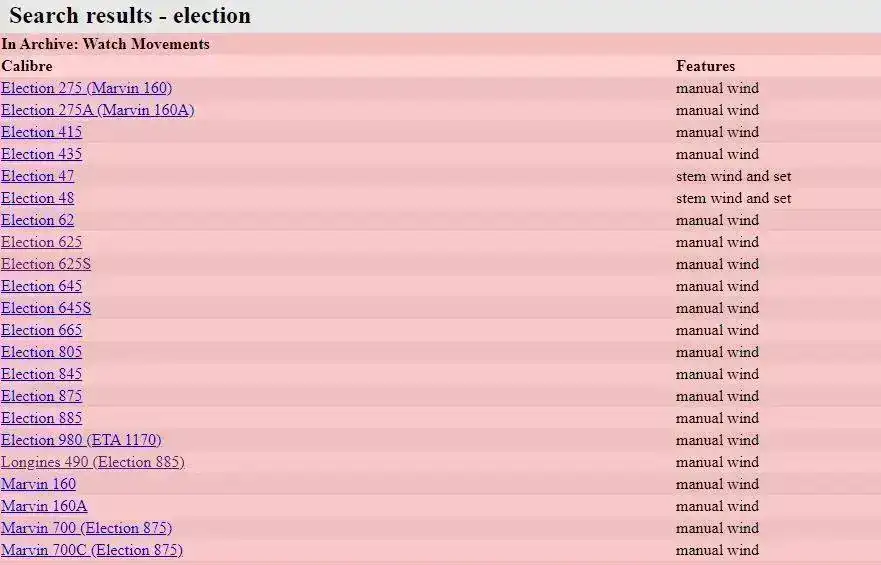
Task: Open the Election 625S link
Action: coord(46,264)
